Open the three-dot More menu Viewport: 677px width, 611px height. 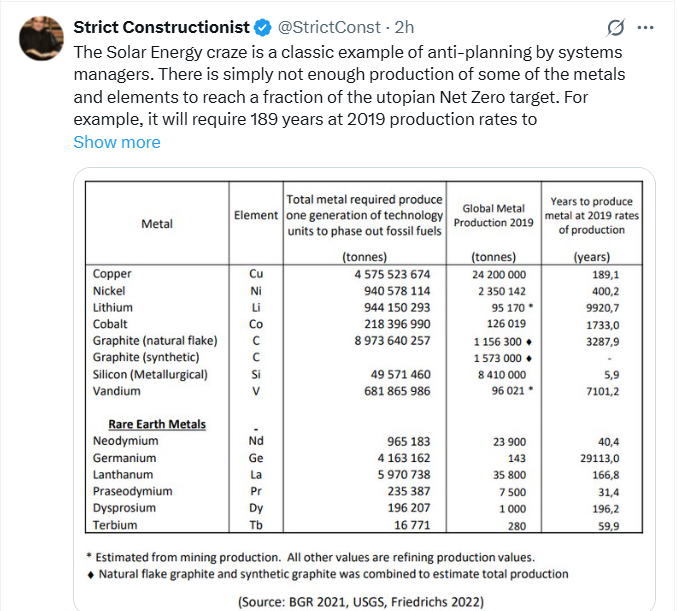click(x=646, y=27)
